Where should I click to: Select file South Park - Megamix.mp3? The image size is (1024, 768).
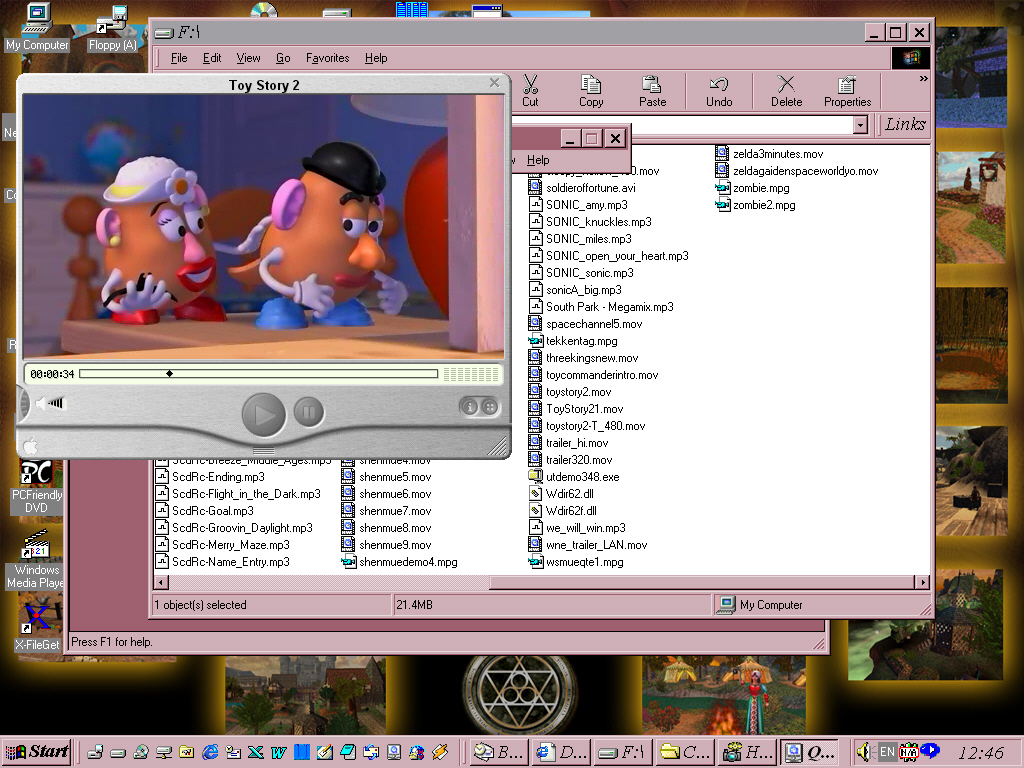601,307
